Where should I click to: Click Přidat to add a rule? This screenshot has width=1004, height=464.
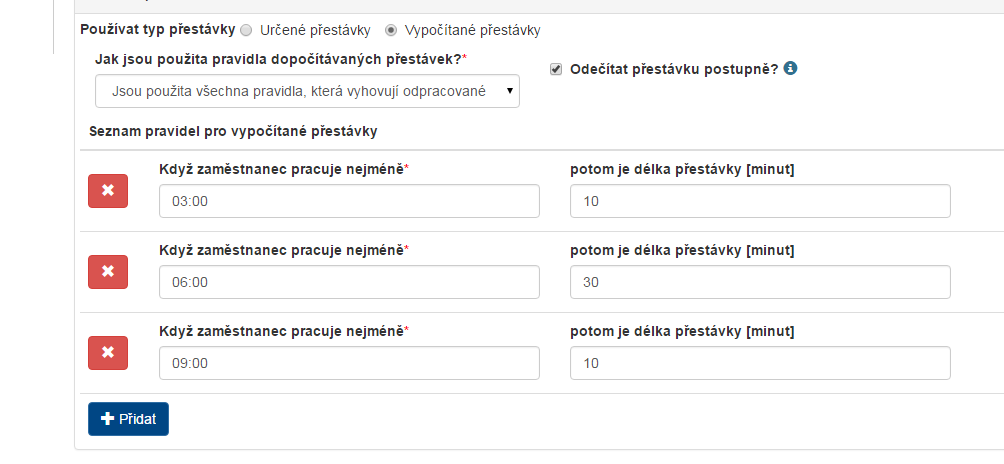(128, 419)
